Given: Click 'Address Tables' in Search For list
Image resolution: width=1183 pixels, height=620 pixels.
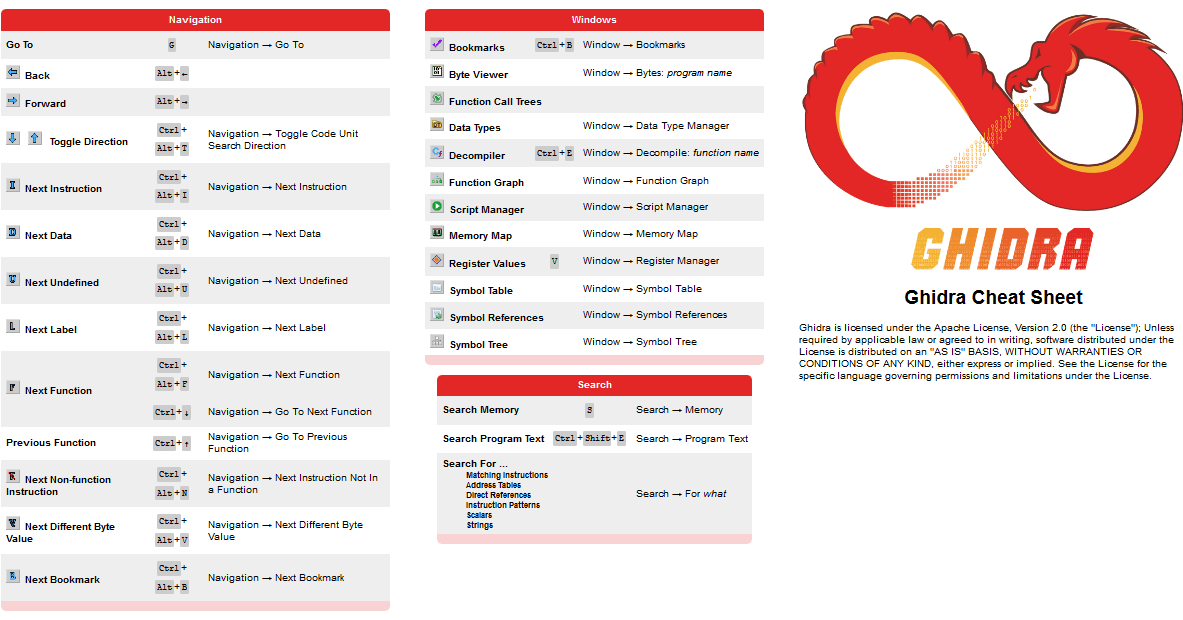Looking at the screenshot, I should point(493,485).
